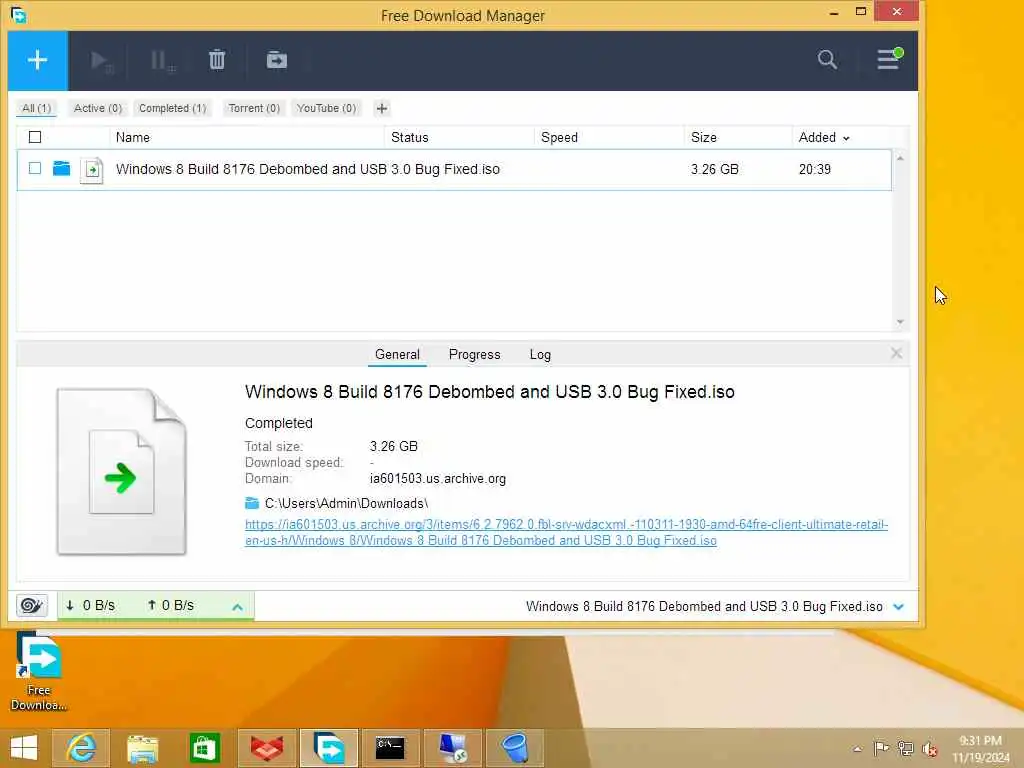Delete selected download with trash icon
The width and height of the screenshot is (1024, 768).
pyautogui.click(x=217, y=60)
